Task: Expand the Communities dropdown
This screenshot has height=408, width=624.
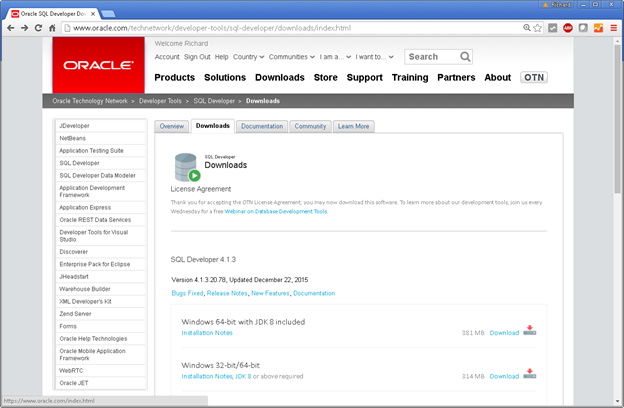Action: coord(292,57)
